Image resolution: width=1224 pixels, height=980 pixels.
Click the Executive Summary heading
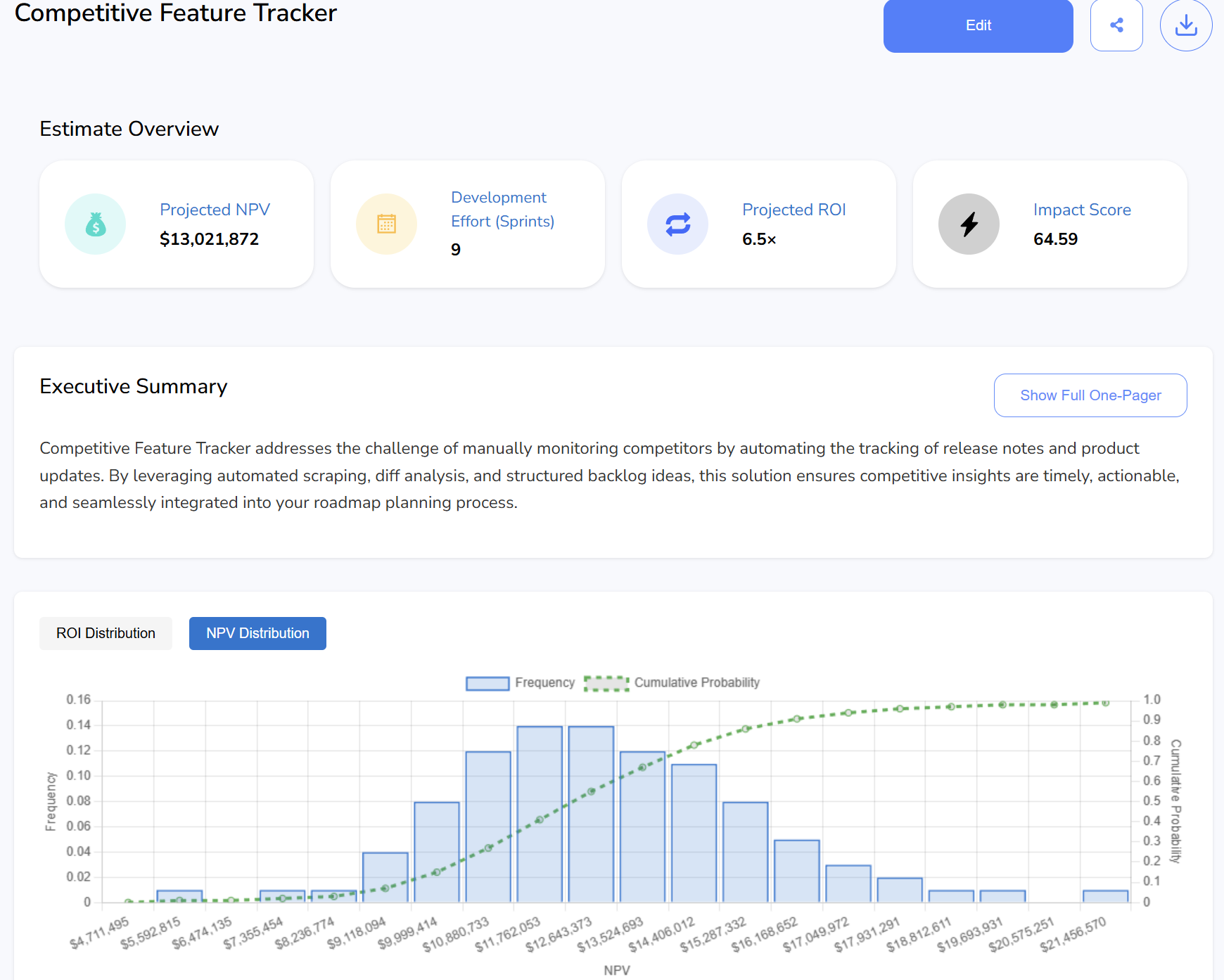pos(134,386)
